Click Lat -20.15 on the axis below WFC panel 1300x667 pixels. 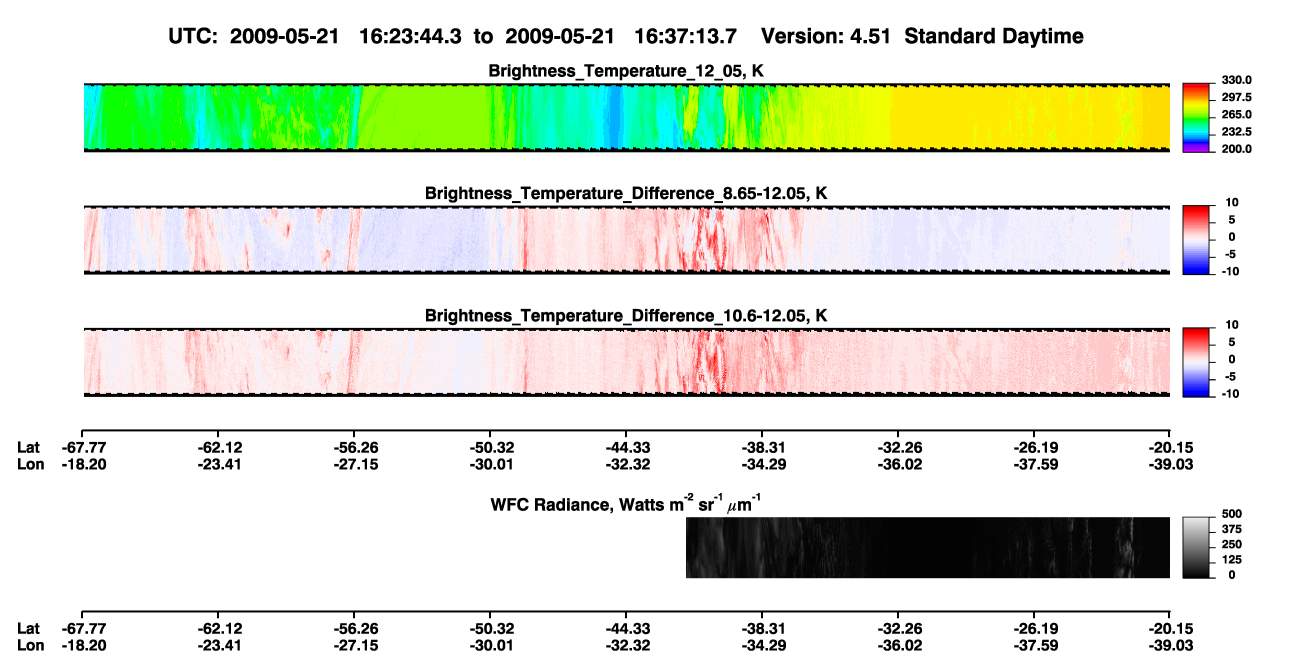click(x=1170, y=628)
